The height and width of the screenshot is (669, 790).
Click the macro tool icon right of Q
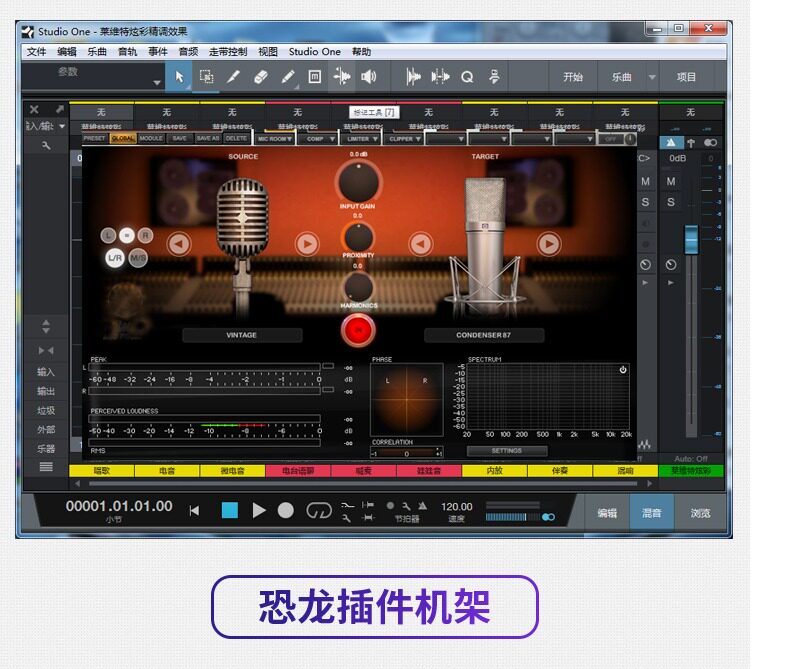494,77
